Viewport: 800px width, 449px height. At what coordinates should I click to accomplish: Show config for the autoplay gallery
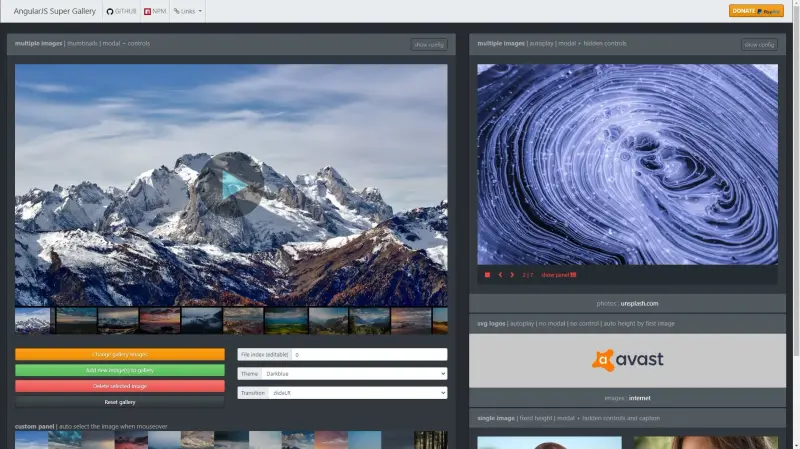[759, 44]
